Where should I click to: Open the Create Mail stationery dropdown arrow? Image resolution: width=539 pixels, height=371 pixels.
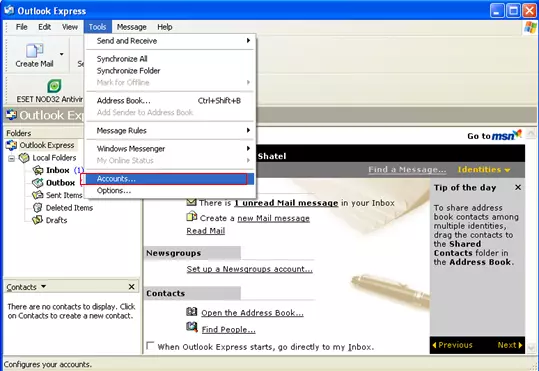(x=62, y=54)
